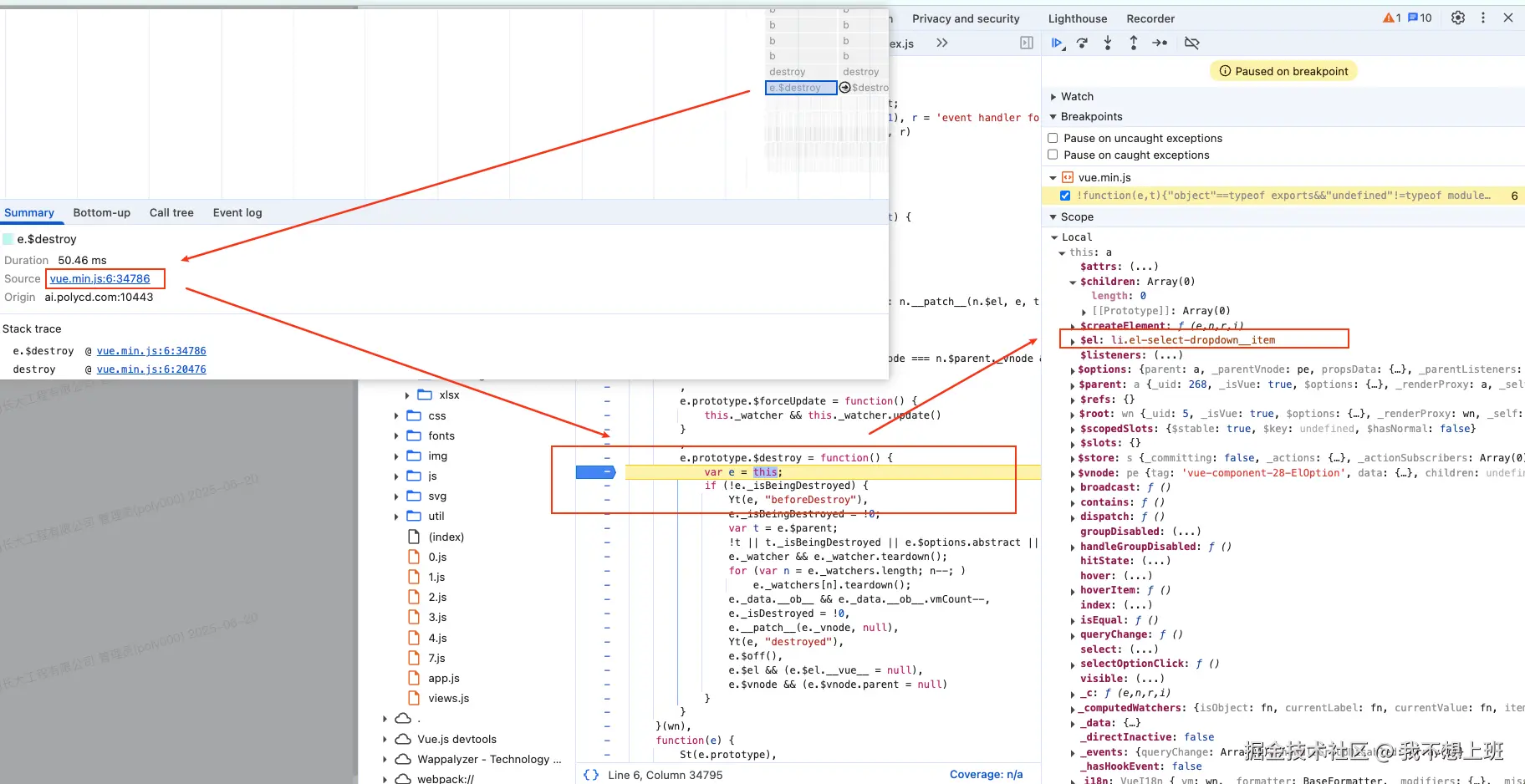Click the $store property in Scope
Viewport: 1525px width, 784px height.
point(1098,458)
